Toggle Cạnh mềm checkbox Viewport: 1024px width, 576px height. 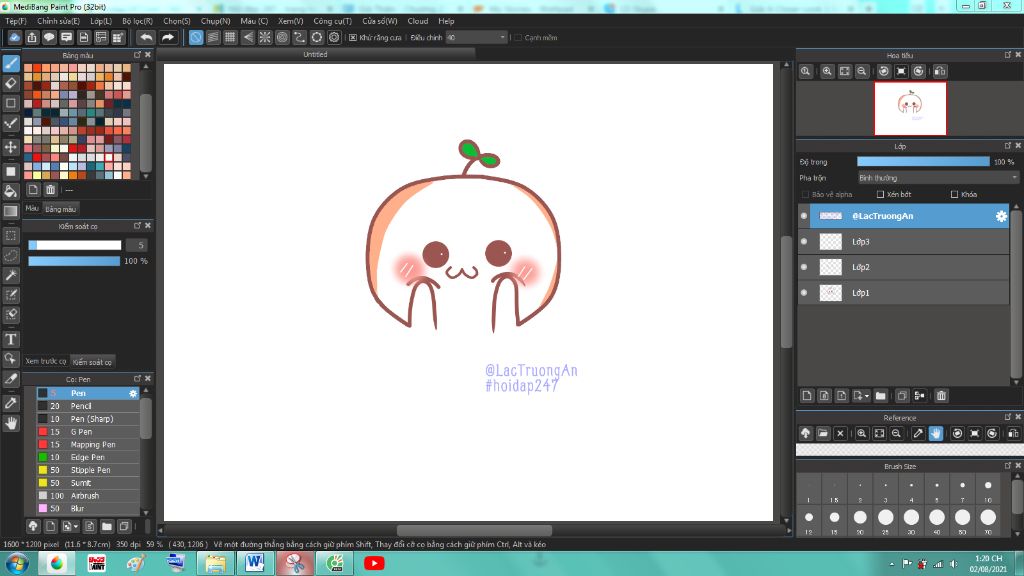coord(518,38)
